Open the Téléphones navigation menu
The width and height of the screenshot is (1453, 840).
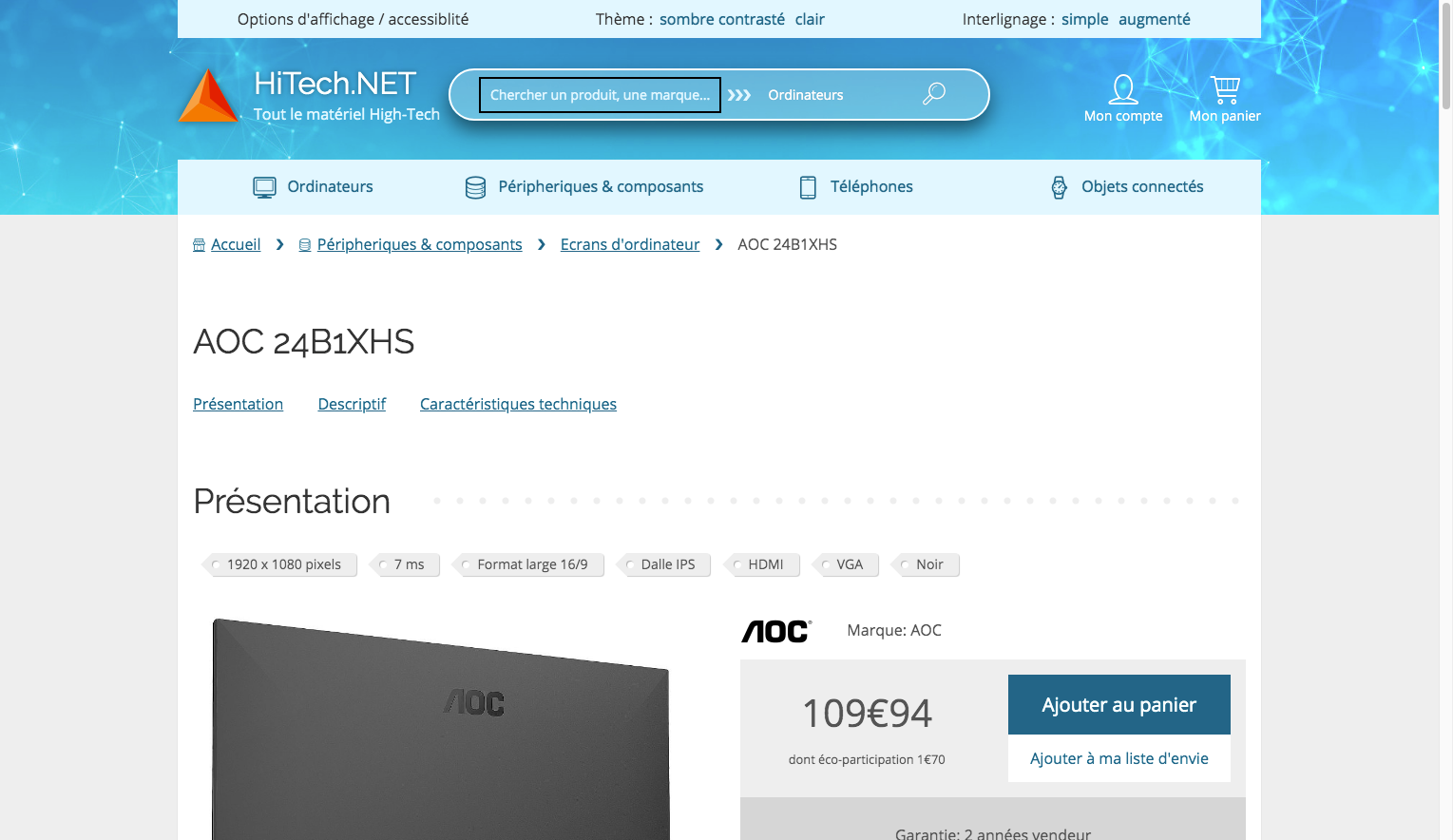click(856, 187)
